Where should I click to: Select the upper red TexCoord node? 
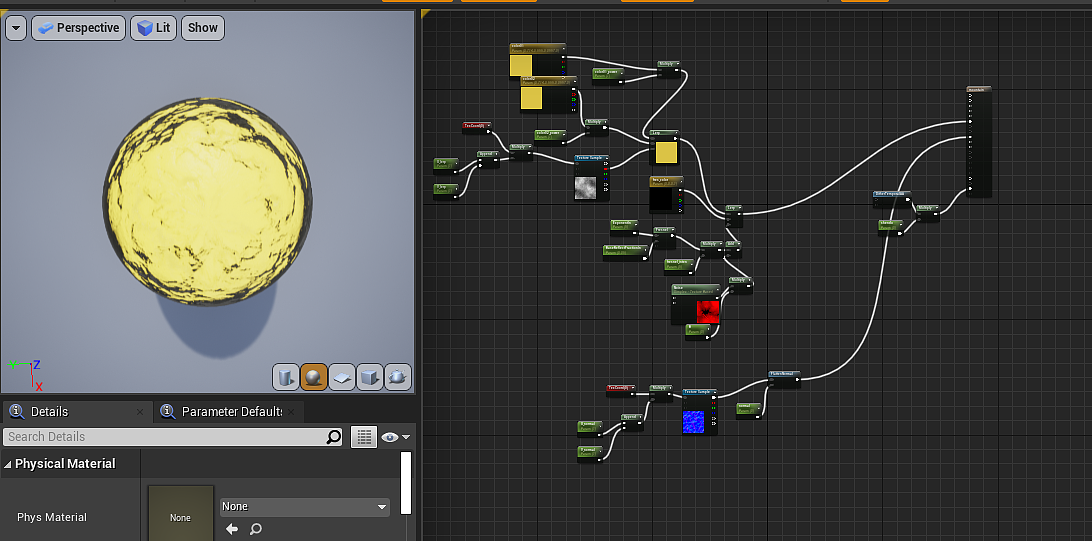476,127
